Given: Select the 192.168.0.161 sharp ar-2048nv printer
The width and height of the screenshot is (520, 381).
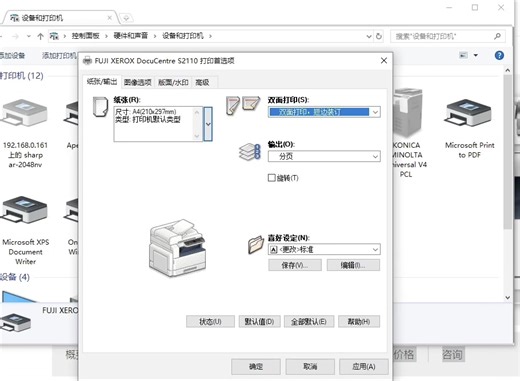Looking at the screenshot, I should coord(25,133).
